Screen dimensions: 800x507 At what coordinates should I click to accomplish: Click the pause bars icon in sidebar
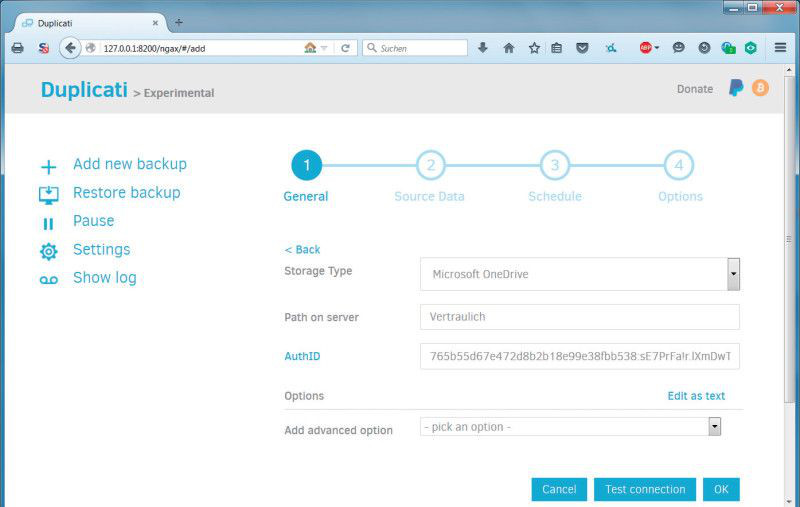pyautogui.click(x=48, y=224)
